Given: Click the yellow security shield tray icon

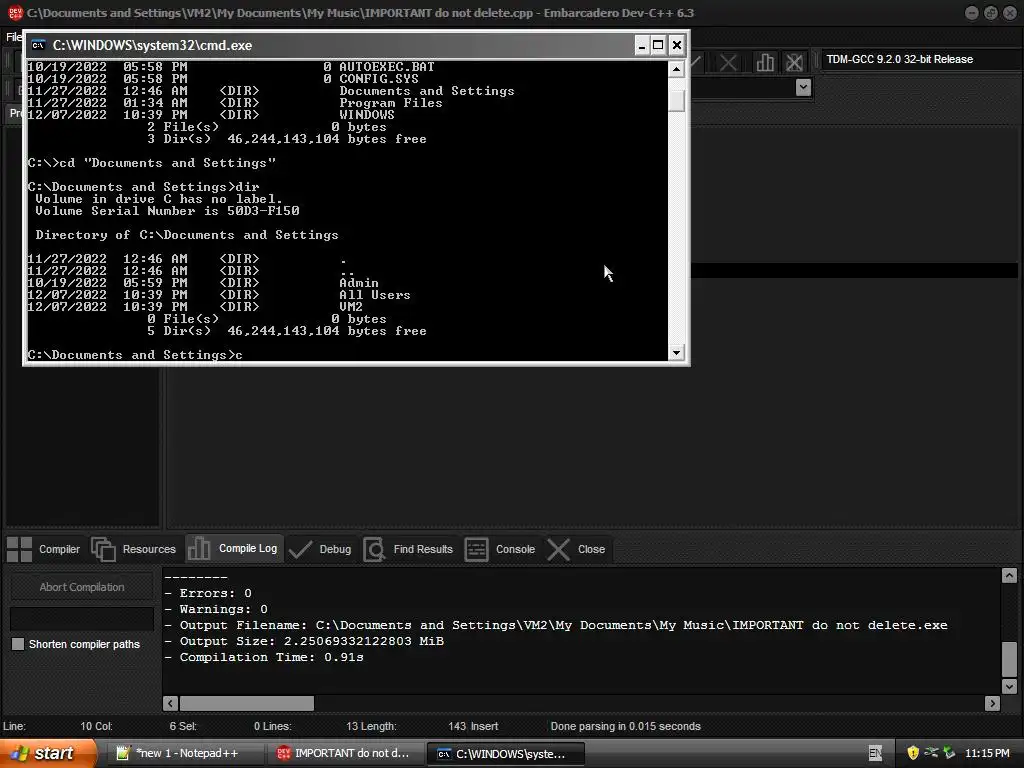Looking at the screenshot, I should [x=913, y=753].
